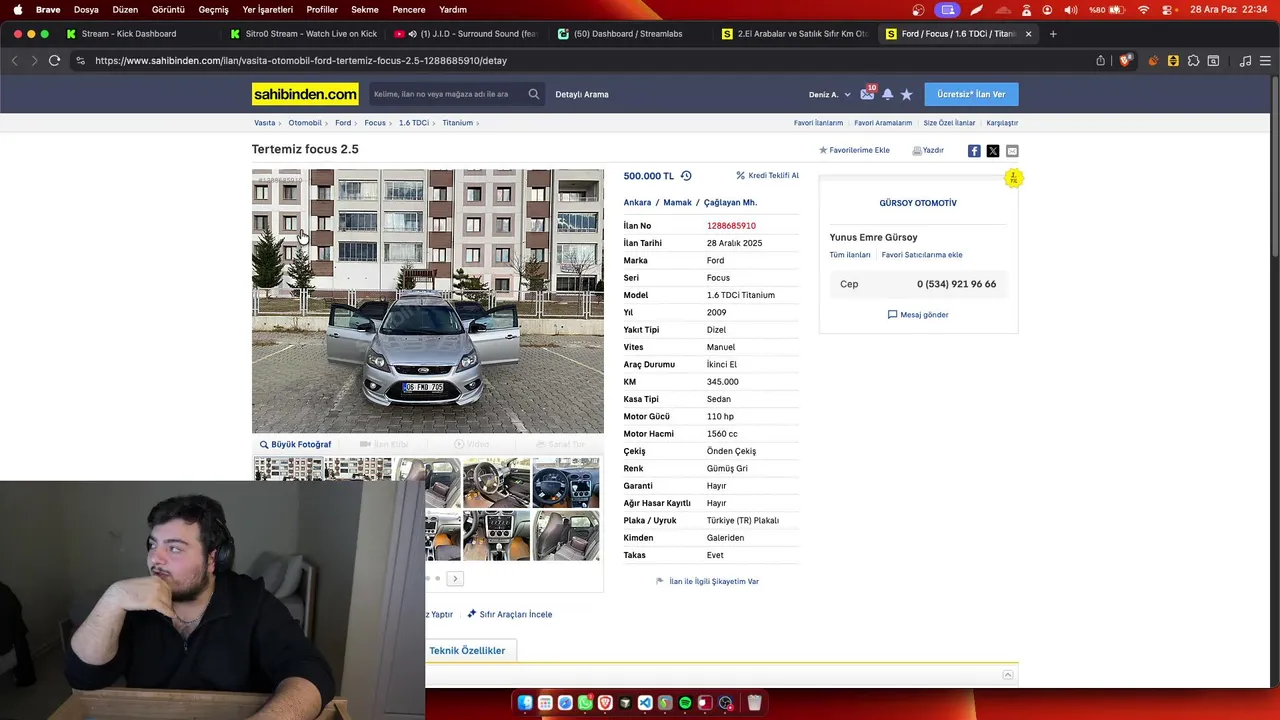Click the Yazdır print link
This screenshot has width=1280, height=720.
(928, 150)
